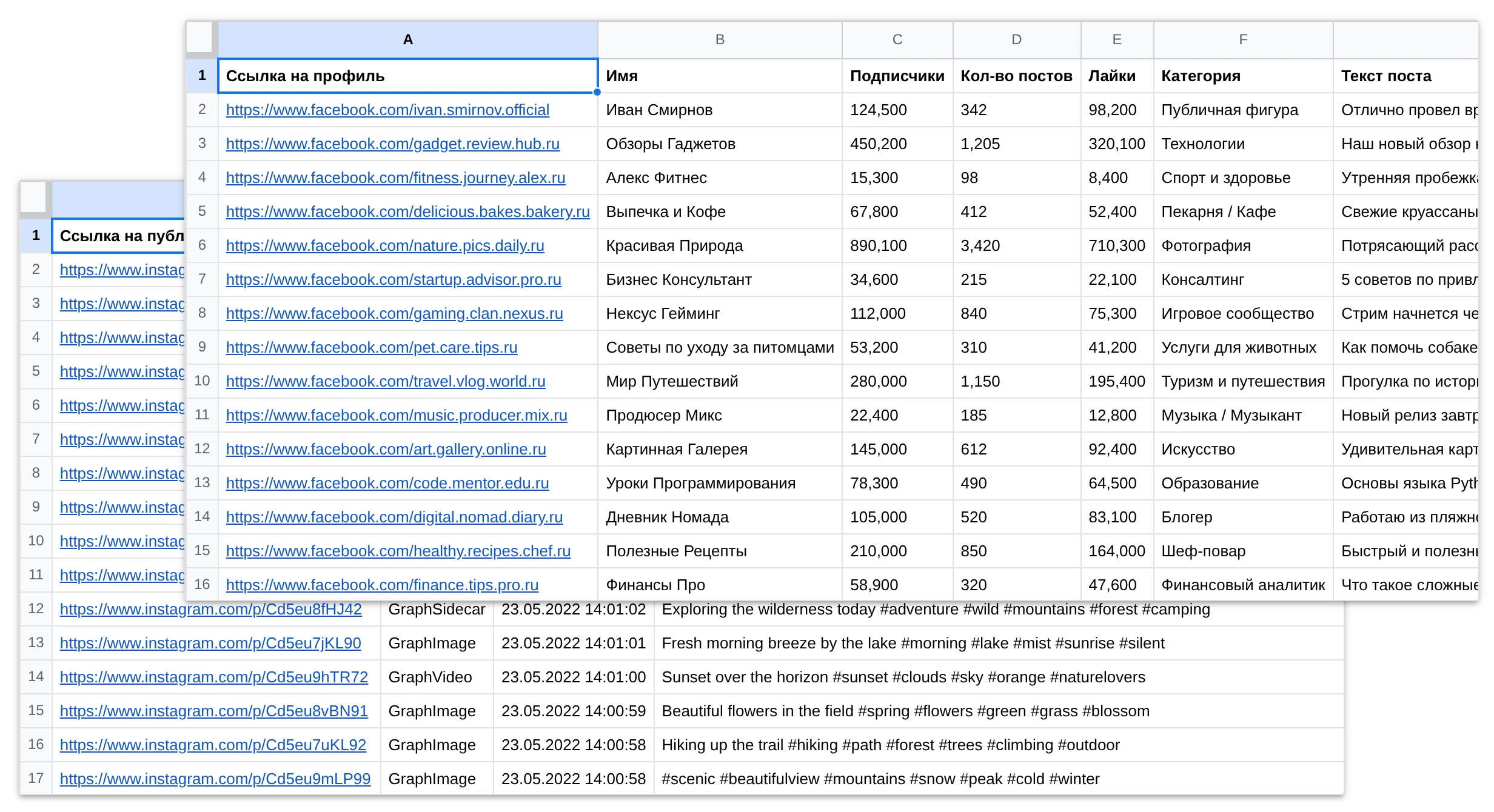Click cell with name 'Иван Смирнов'
This screenshot has height=812, width=1494.
coord(720,110)
